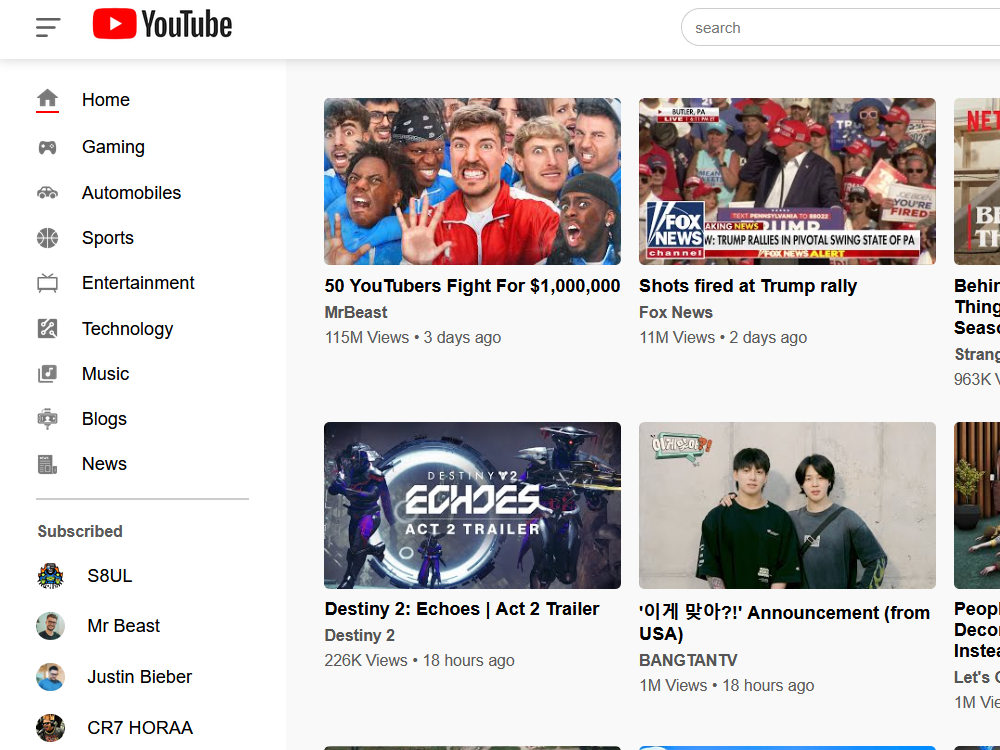This screenshot has height=750, width=1000.
Task: Select Technology category label
Action: 128,328
